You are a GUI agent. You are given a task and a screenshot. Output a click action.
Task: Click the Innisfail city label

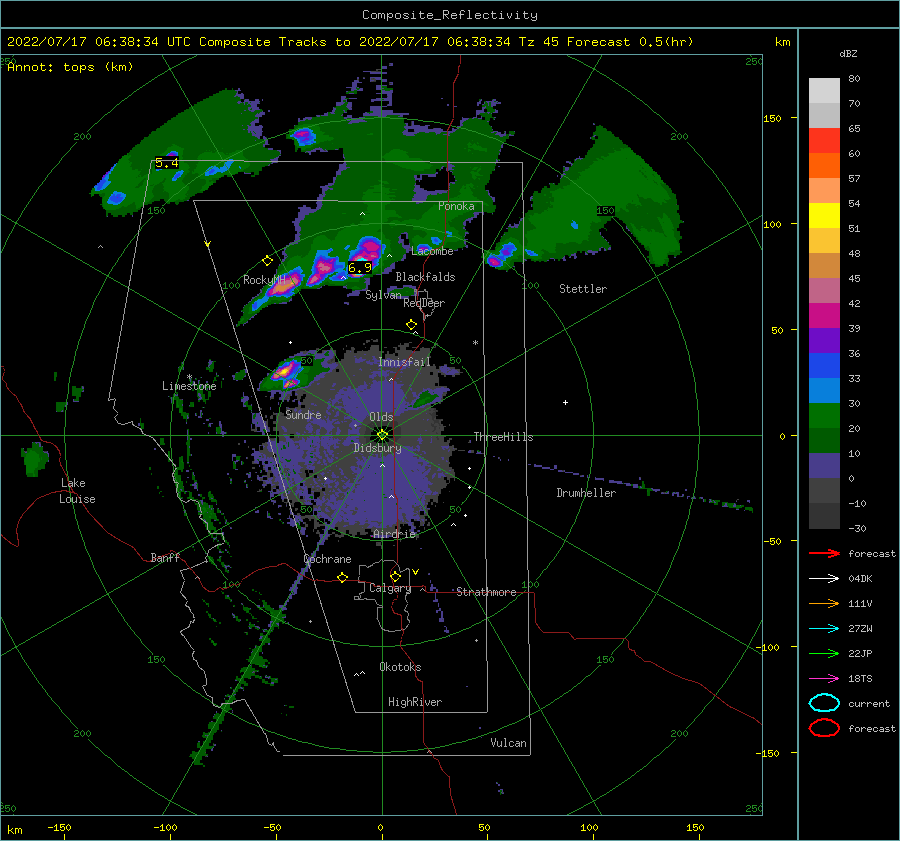point(404,362)
